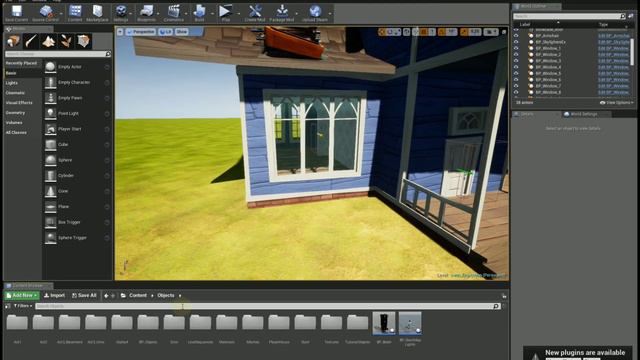This screenshot has height=360, width=640.
Task: Select the Volumes category tab
Action: 14,122
